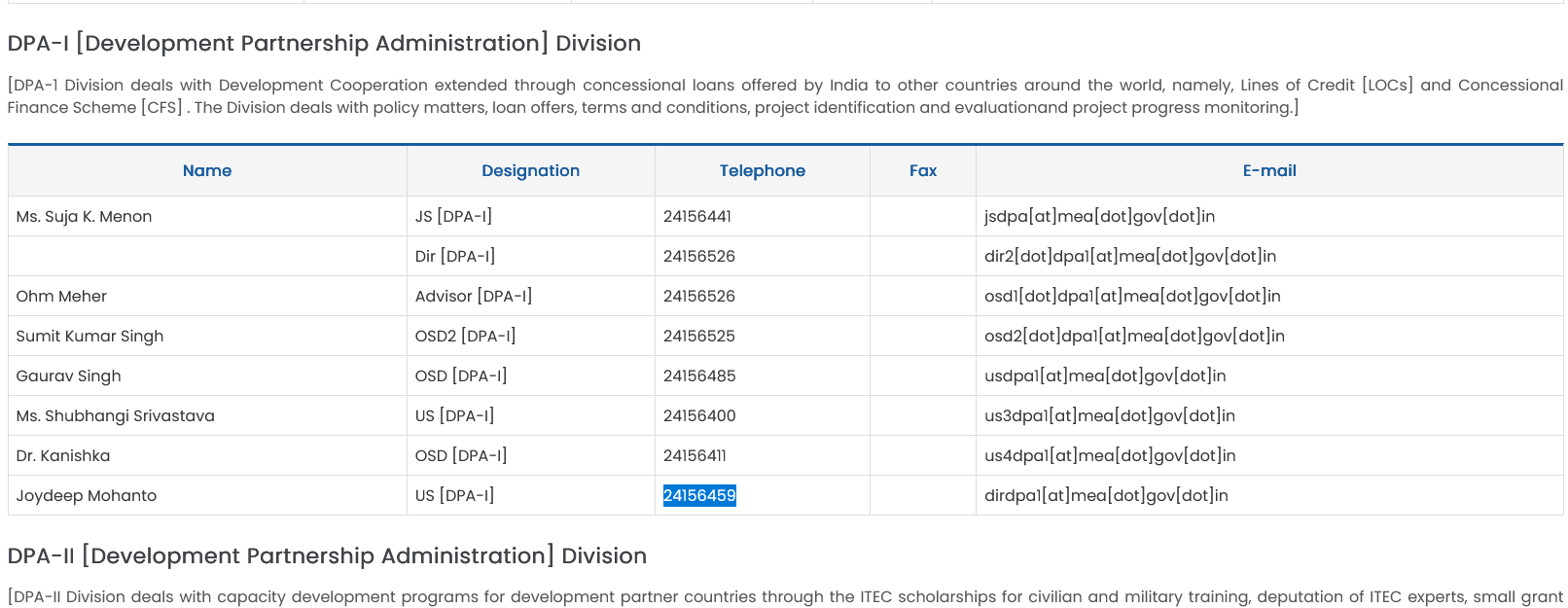This screenshot has width=1568, height=608.
Task: Click Dr. Kanishka in the table
Action: (63, 456)
